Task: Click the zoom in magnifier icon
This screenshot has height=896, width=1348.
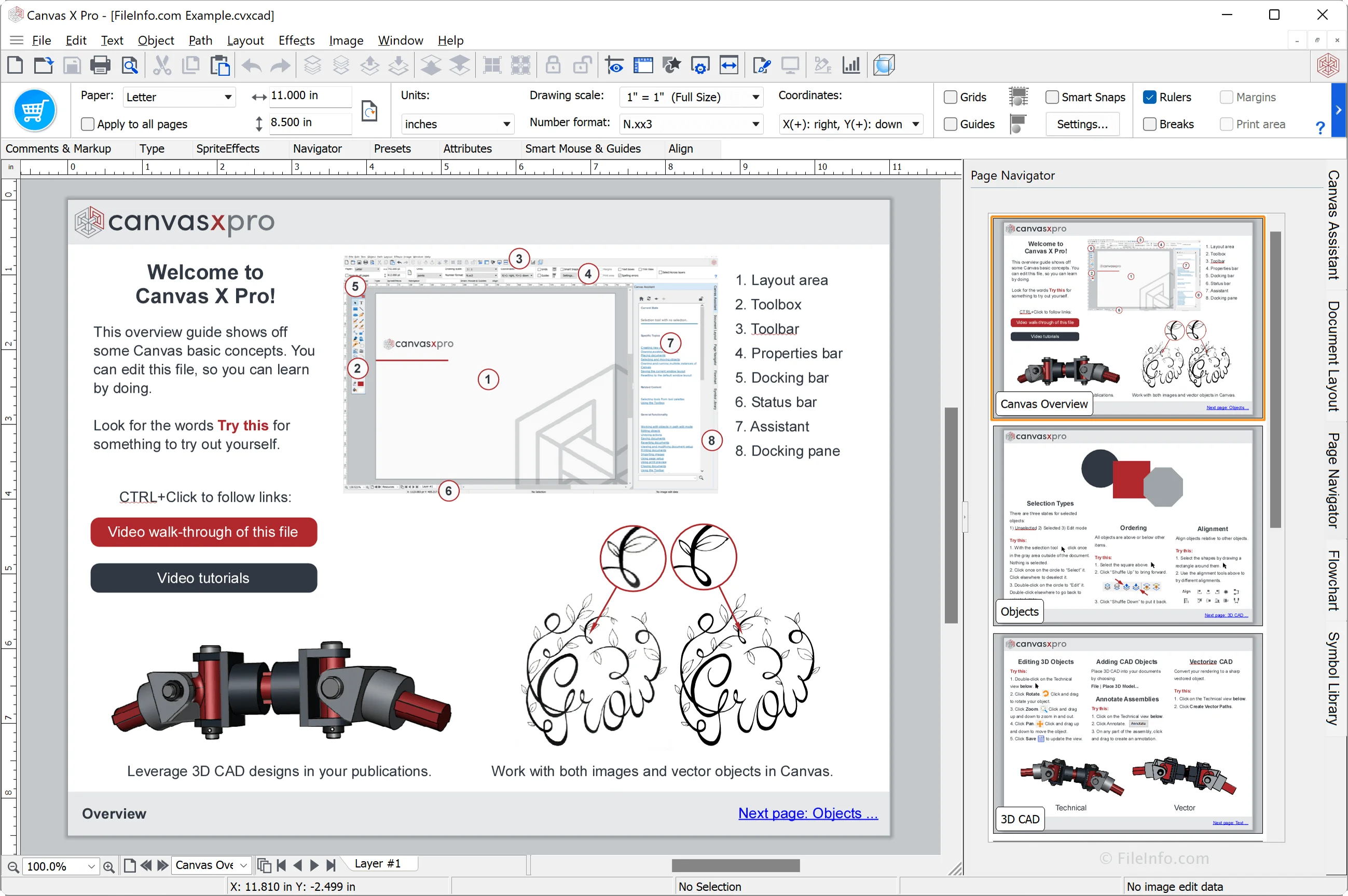Action: click(x=109, y=867)
